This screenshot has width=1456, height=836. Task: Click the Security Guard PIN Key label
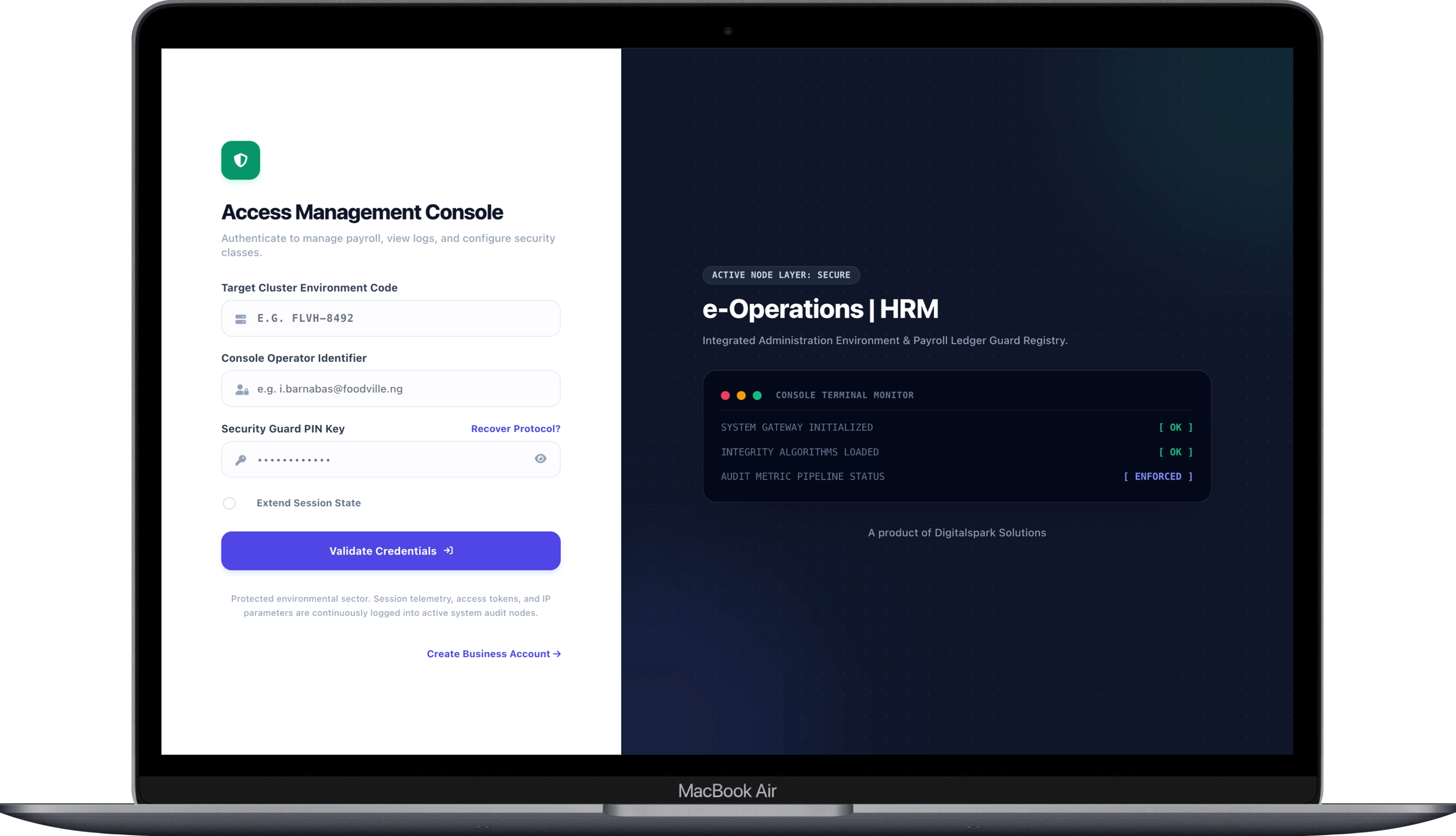282,428
